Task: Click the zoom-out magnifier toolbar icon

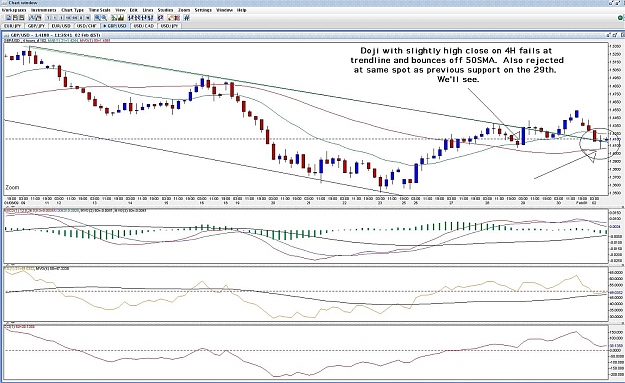Action: [x=104, y=18]
